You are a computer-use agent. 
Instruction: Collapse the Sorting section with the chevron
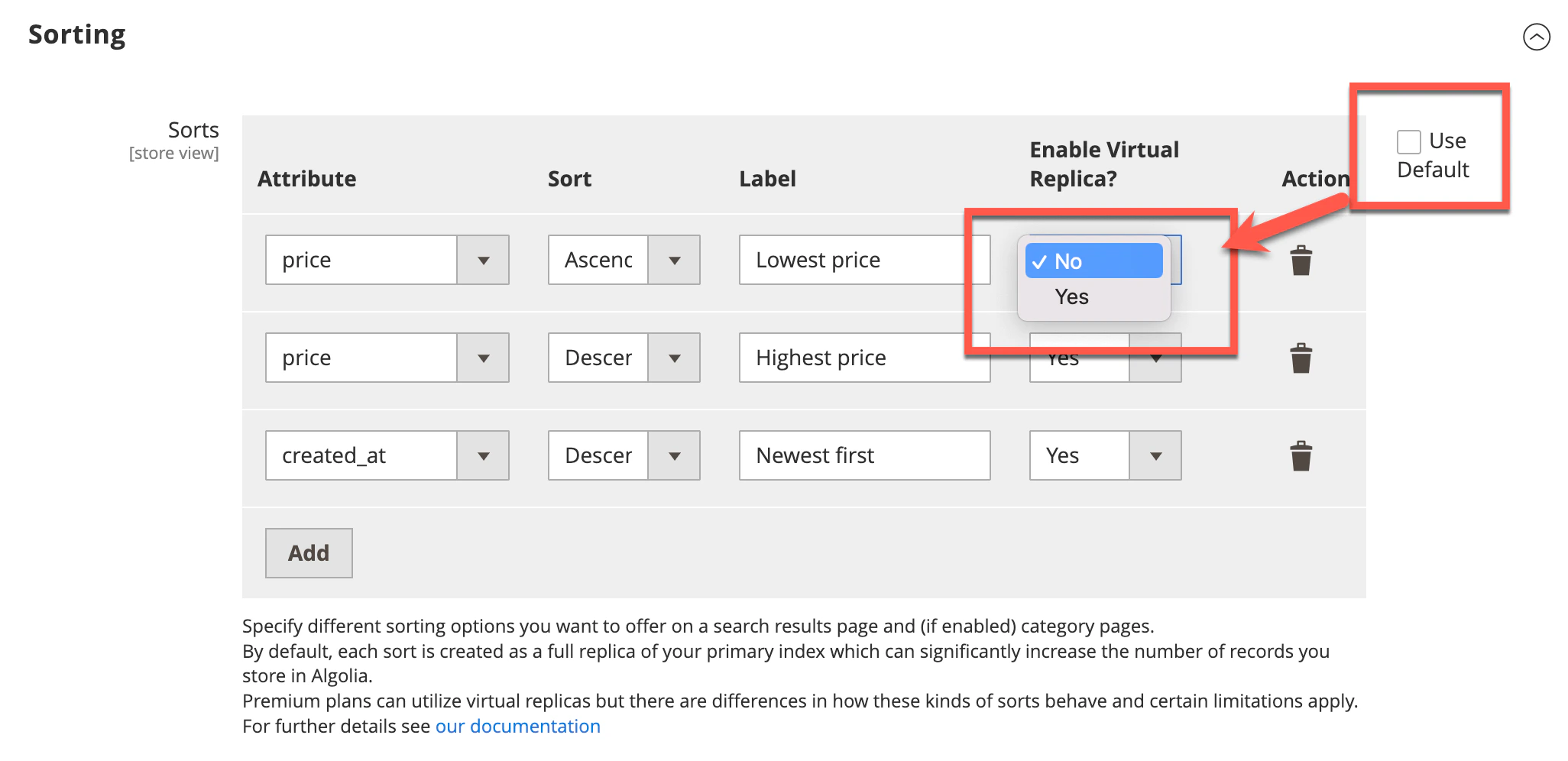1538,36
